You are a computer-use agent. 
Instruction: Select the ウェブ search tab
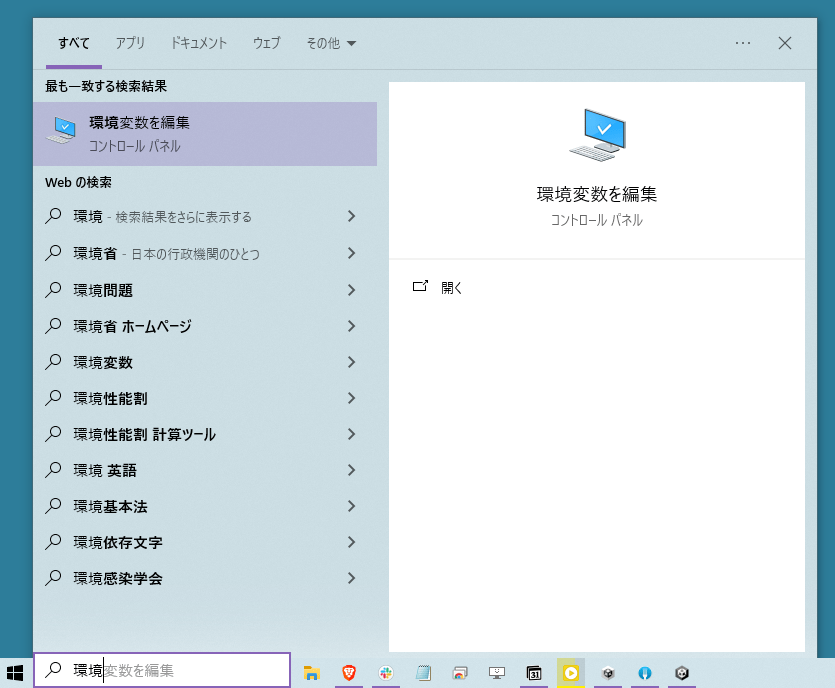[267, 43]
